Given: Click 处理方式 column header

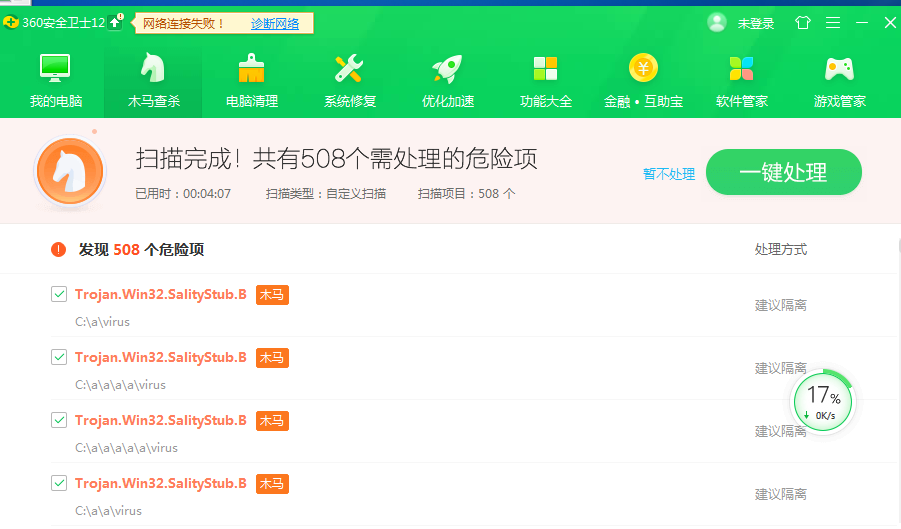Looking at the screenshot, I should pyautogui.click(x=780, y=249).
